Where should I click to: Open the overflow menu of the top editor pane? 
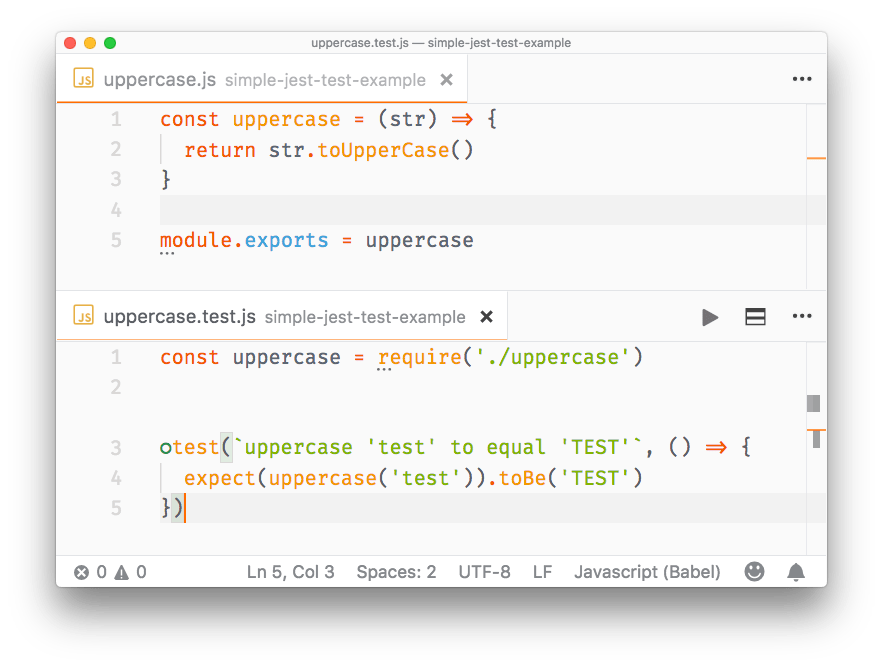click(802, 78)
